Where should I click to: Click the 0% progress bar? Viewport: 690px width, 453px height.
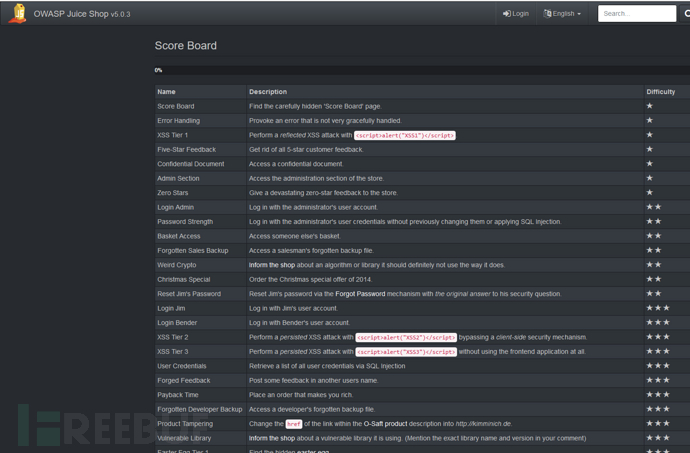(422, 70)
